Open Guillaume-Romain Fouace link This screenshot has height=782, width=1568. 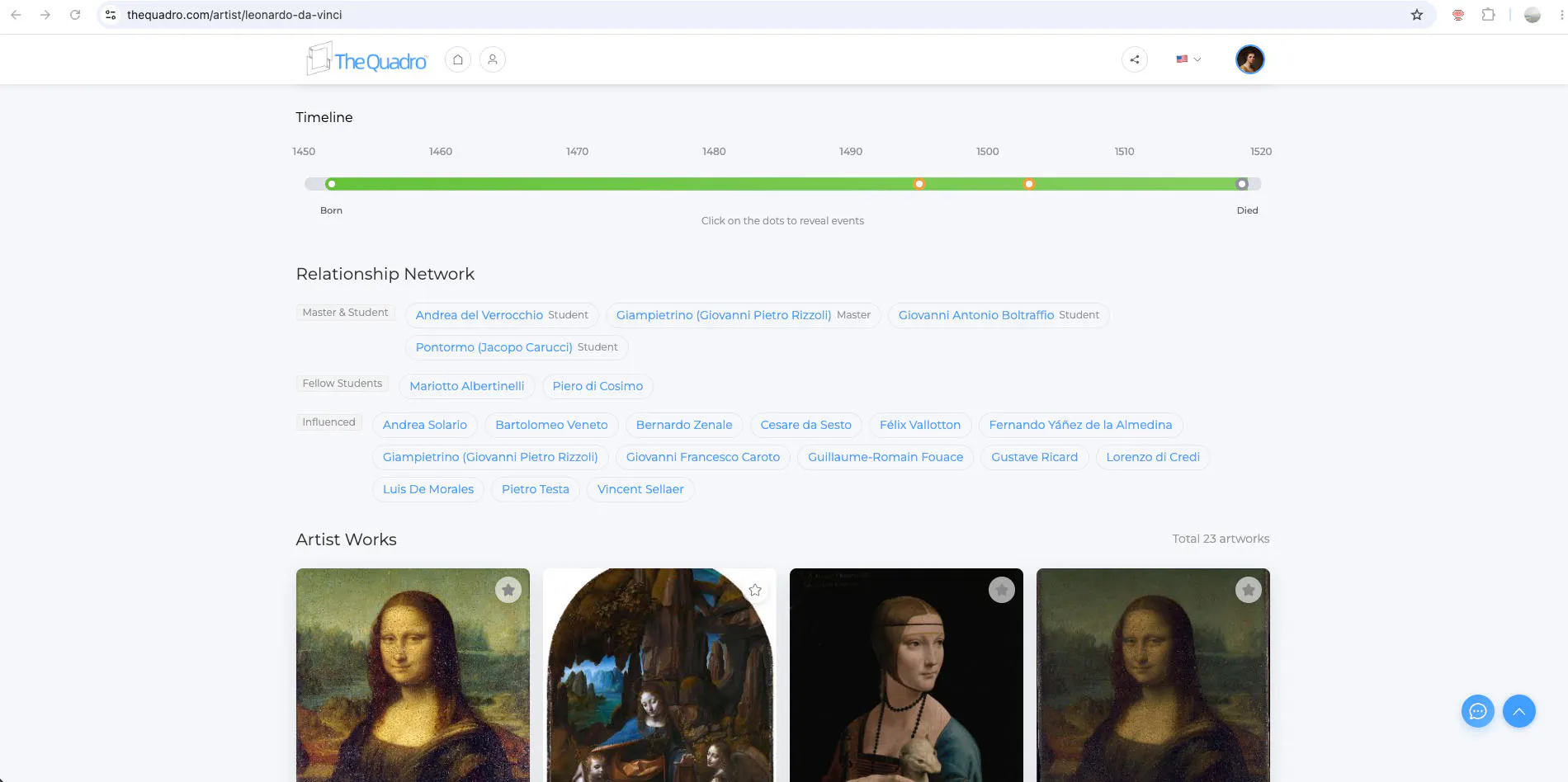pos(886,457)
